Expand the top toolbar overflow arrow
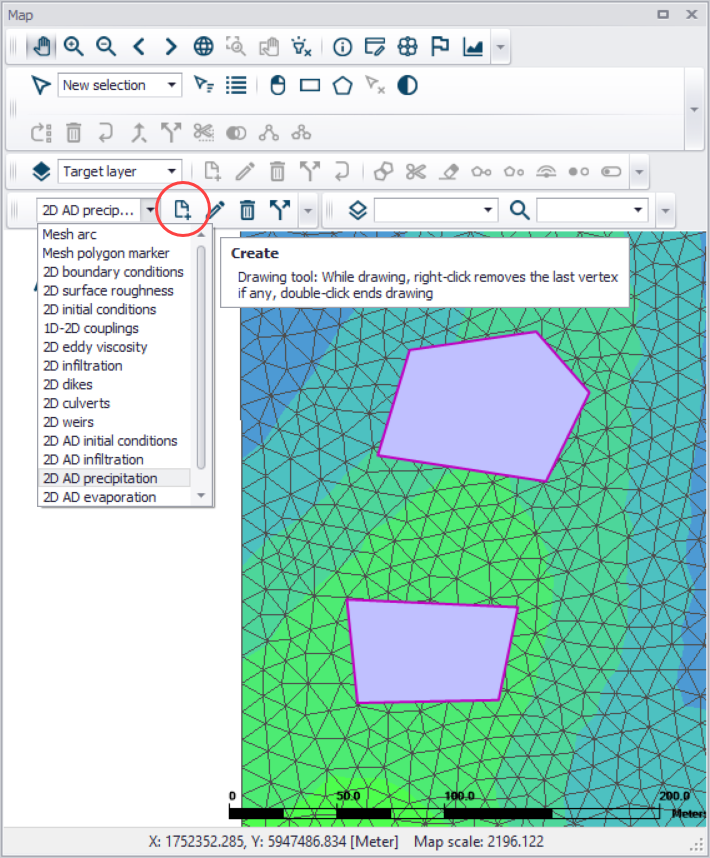This screenshot has height=858, width=710. [x=500, y=47]
